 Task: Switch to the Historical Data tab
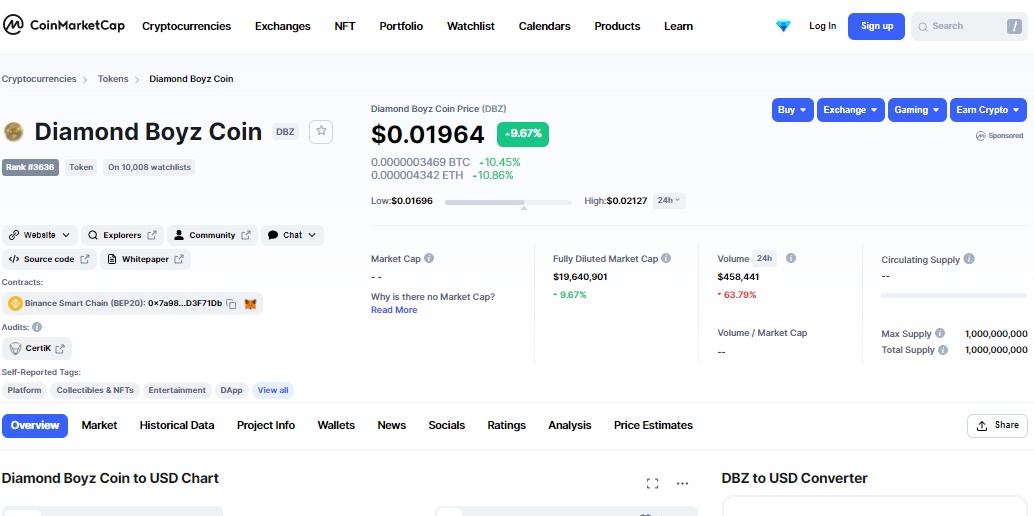point(177,426)
